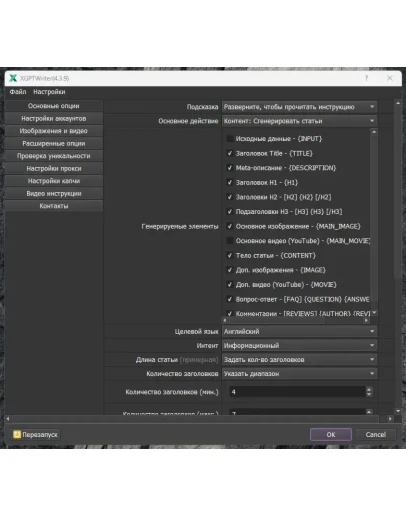Open the Настройки капчи section
Viewport: 406px width, 516px height.
click(54, 181)
